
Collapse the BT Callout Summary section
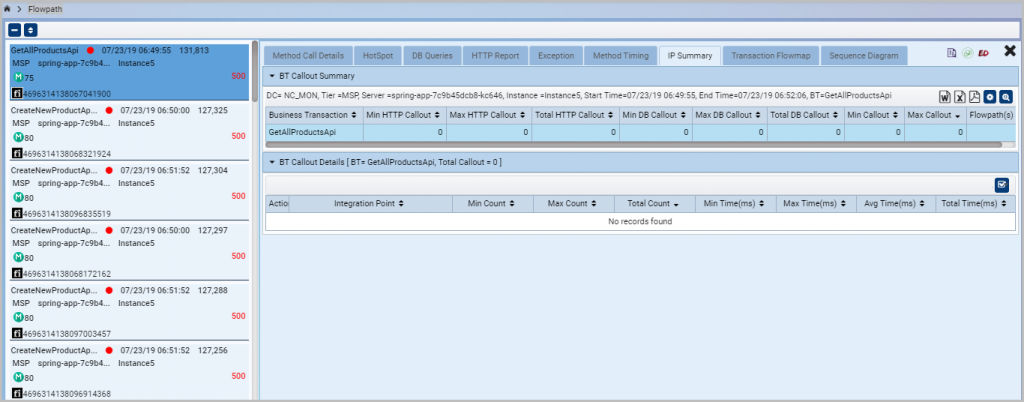(x=271, y=76)
